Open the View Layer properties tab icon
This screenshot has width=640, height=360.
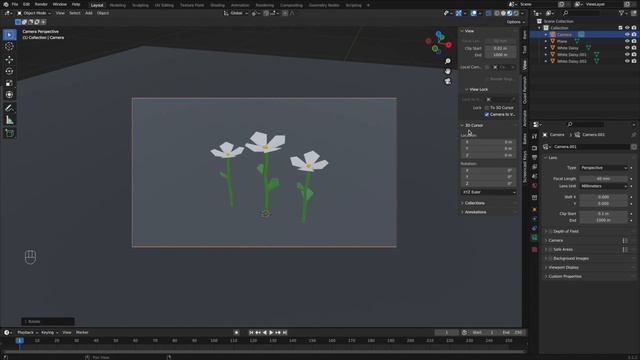(534, 167)
